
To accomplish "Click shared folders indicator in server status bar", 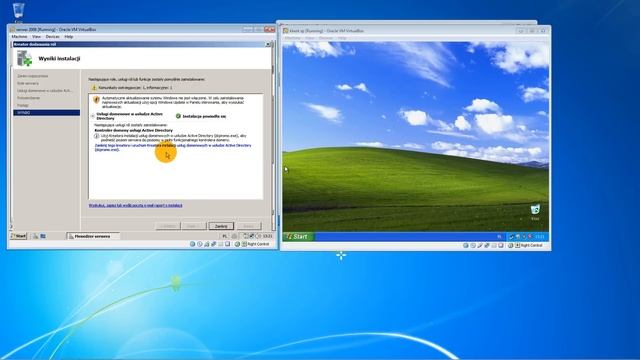I will click(x=221, y=244).
